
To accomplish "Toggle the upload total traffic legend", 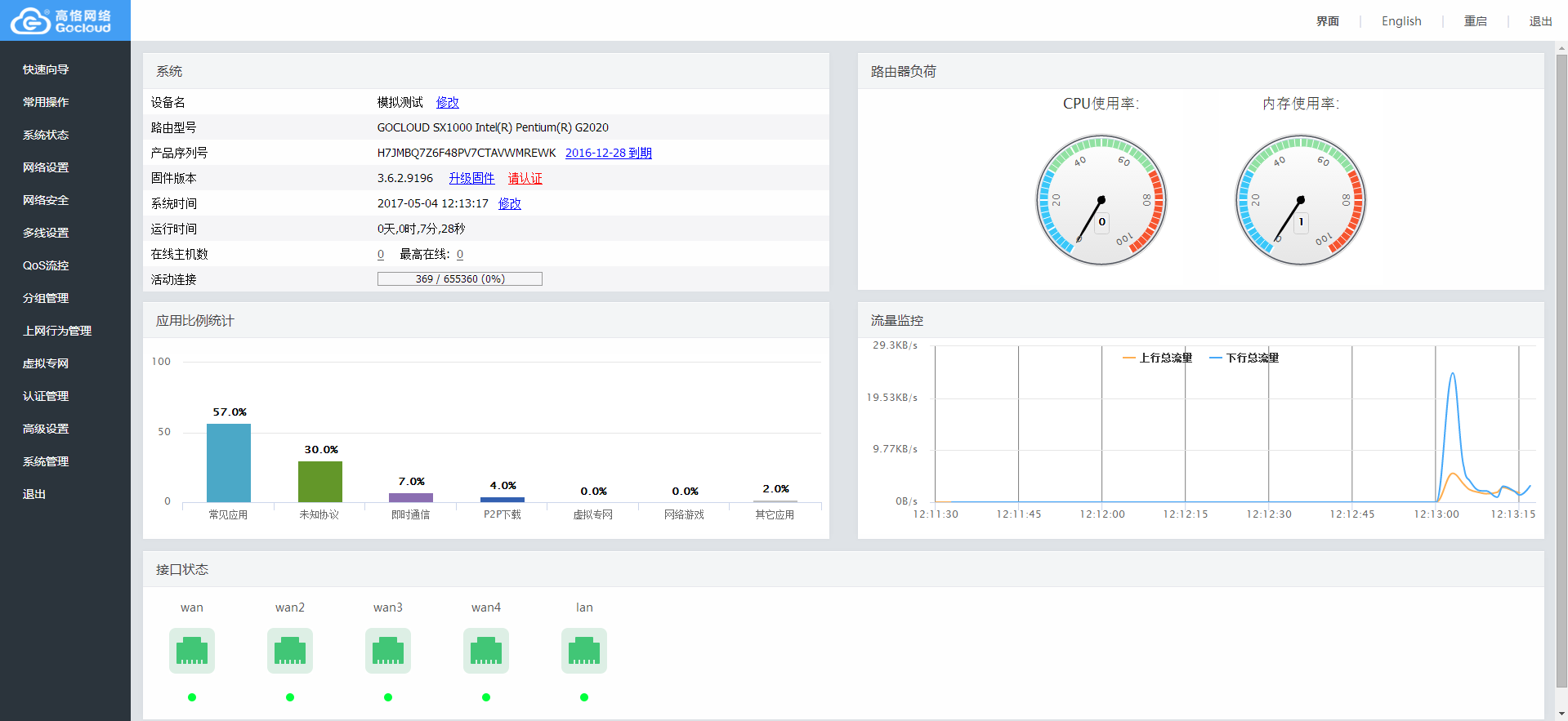I will click(1158, 358).
